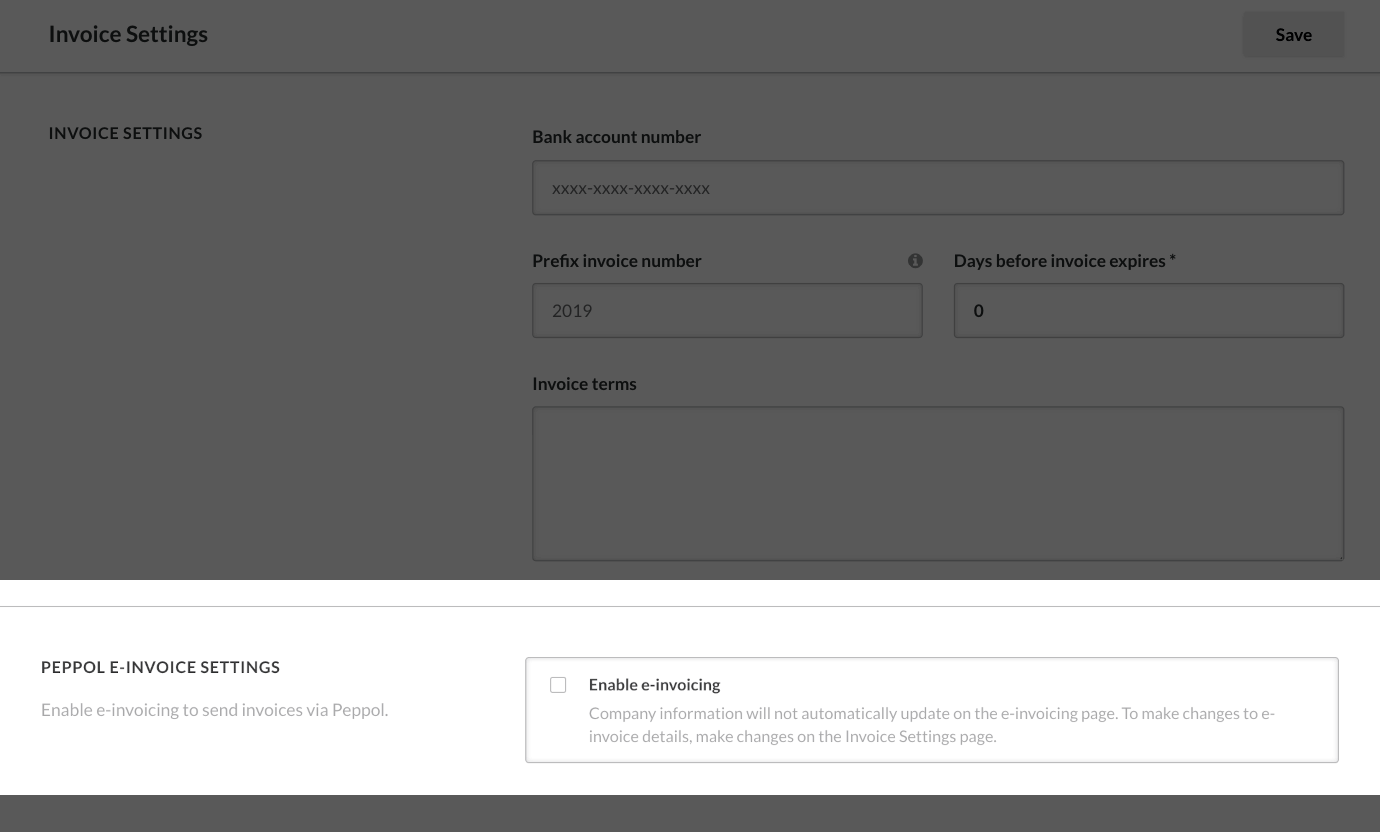The height and width of the screenshot is (832, 1380).
Task: Click the Days before invoice expires field
Action: [1148, 310]
